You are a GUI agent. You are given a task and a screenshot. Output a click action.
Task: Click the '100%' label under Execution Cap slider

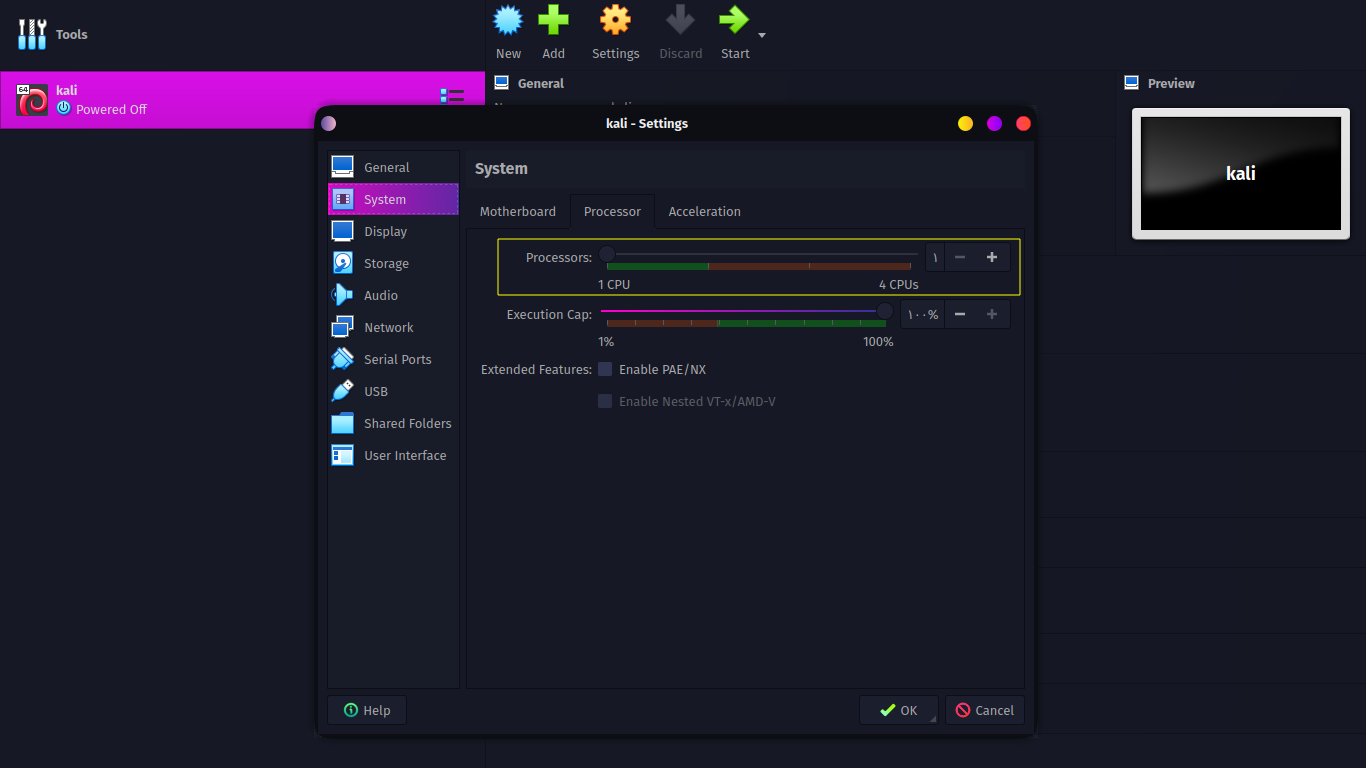pos(878,341)
